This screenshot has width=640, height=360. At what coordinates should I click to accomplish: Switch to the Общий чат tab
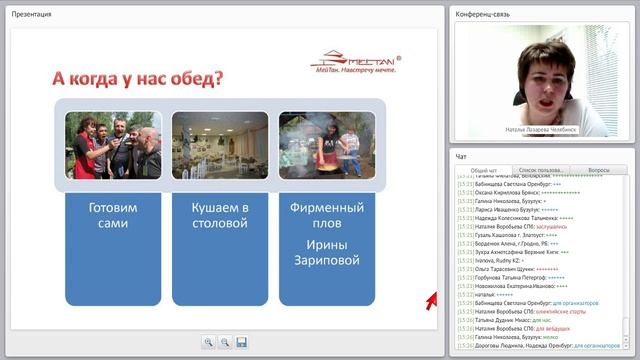484,170
